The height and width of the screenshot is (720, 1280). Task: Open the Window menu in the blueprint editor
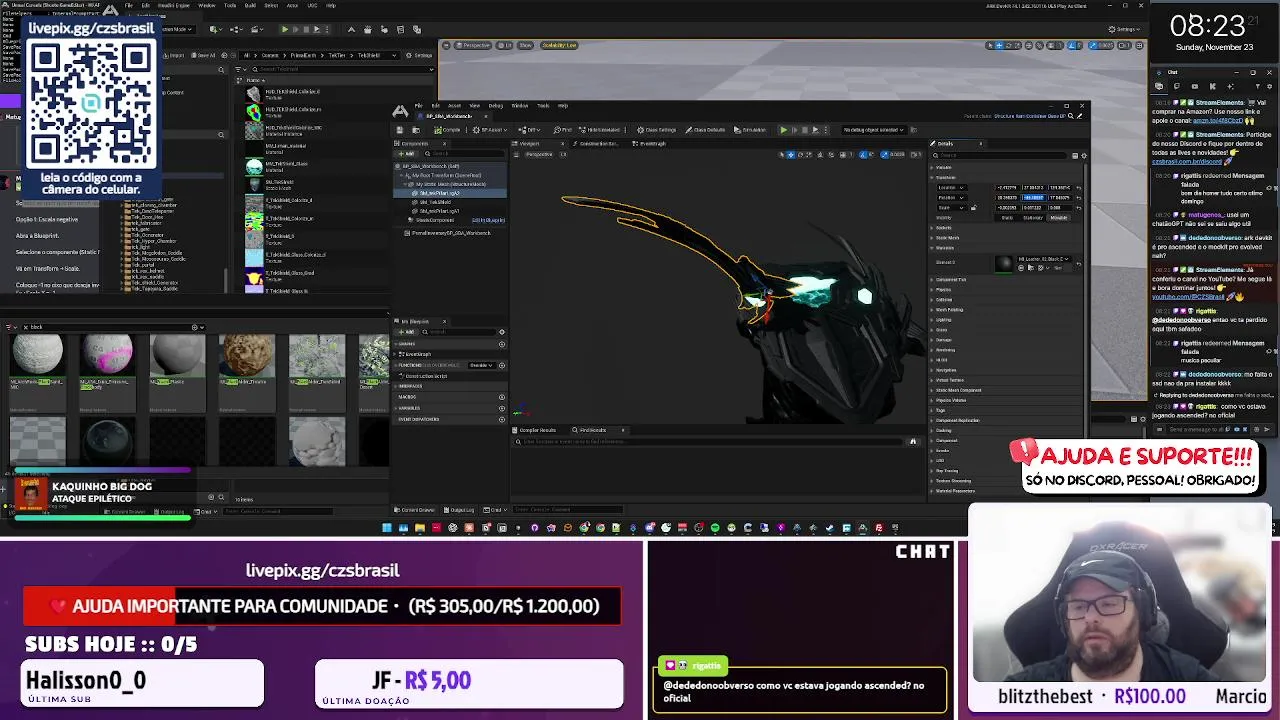click(520, 105)
